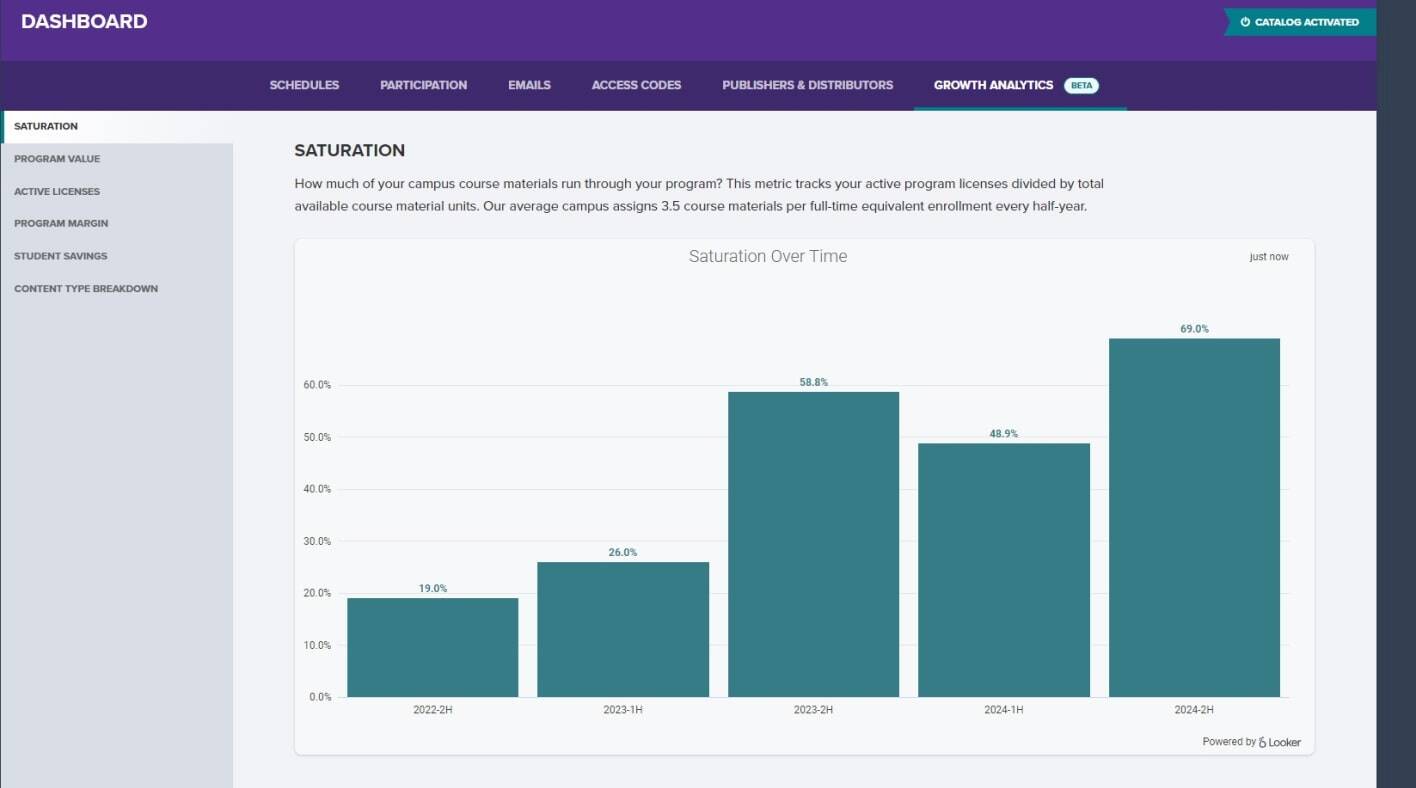Image resolution: width=1416 pixels, height=788 pixels.
Task: Open Active Licenses in the sidebar
Action: (x=57, y=191)
